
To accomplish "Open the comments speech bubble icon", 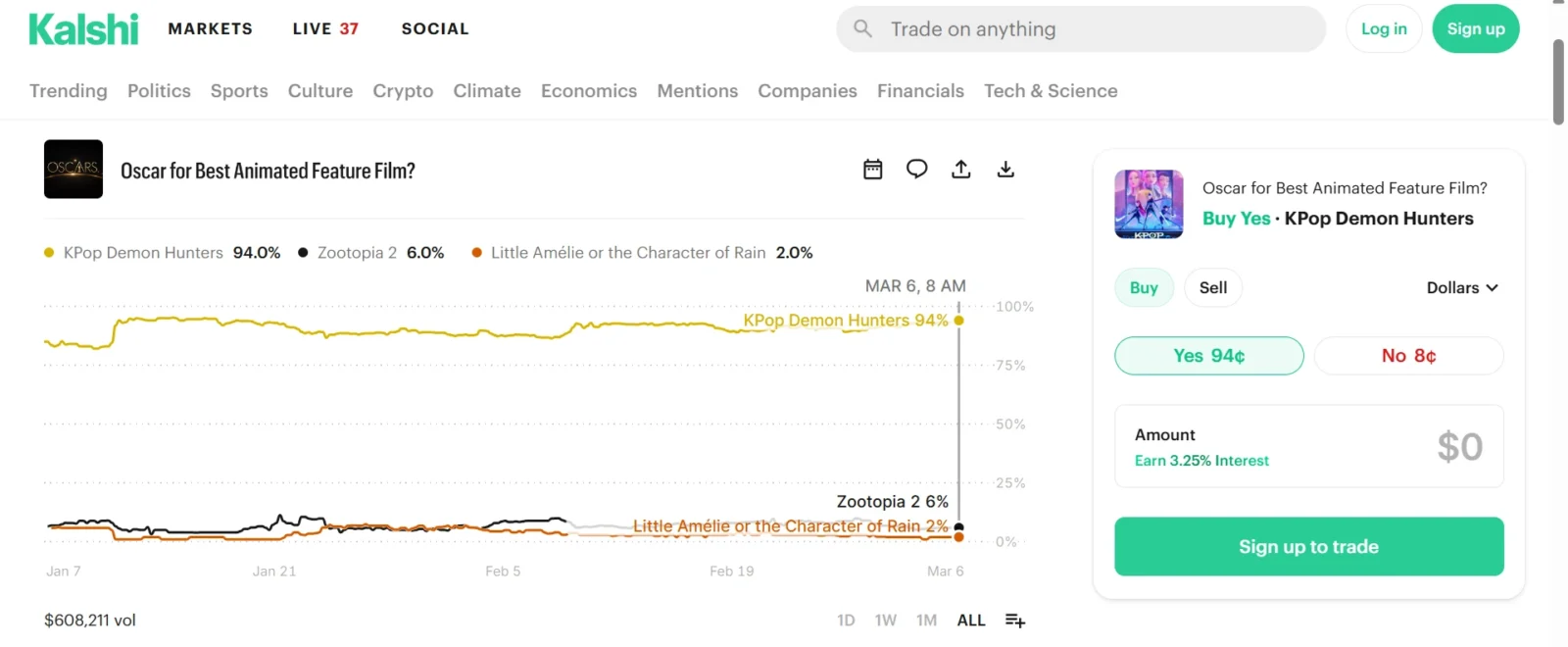I will click(916, 170).
